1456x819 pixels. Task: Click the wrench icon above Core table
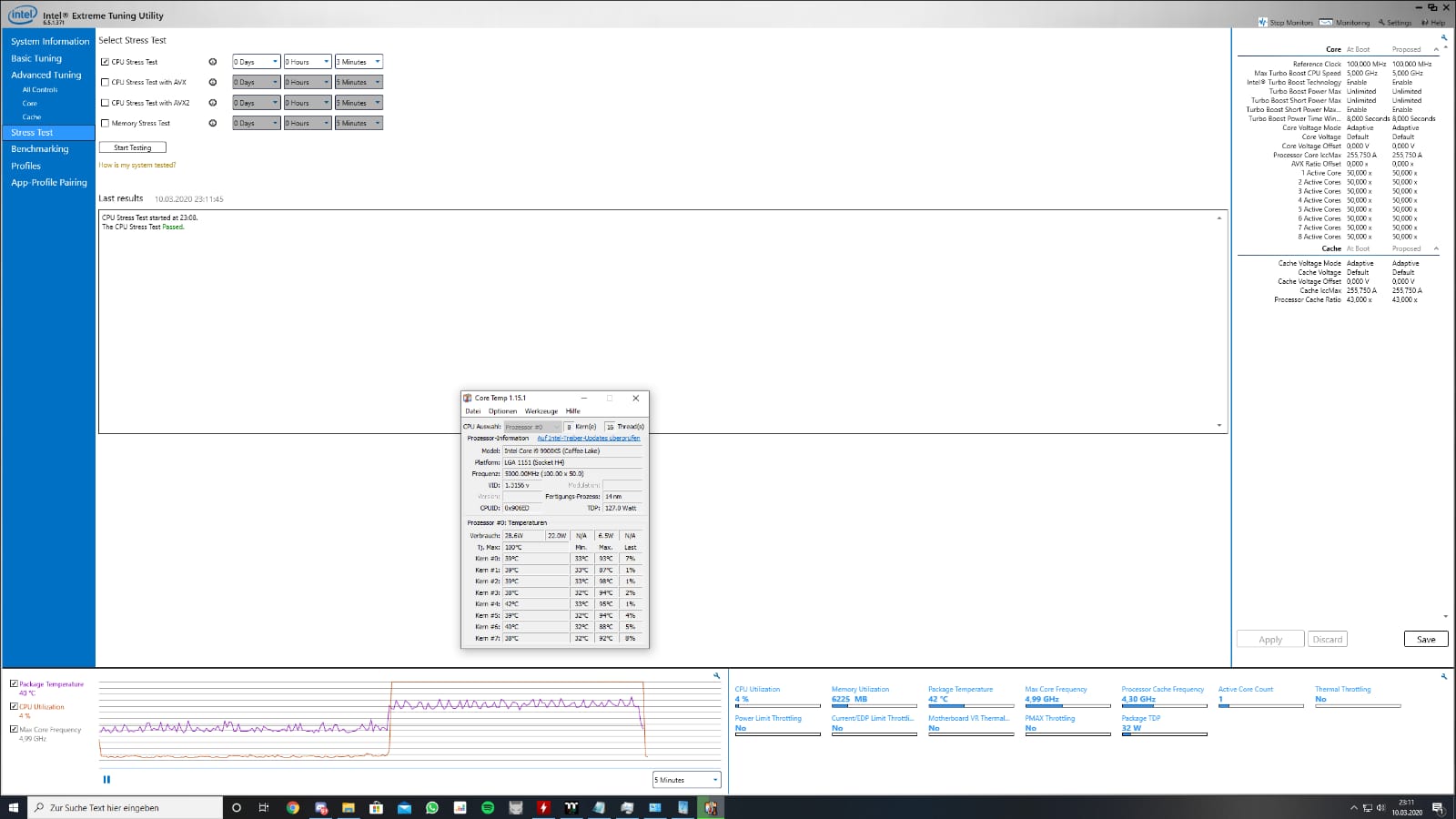1444,37
